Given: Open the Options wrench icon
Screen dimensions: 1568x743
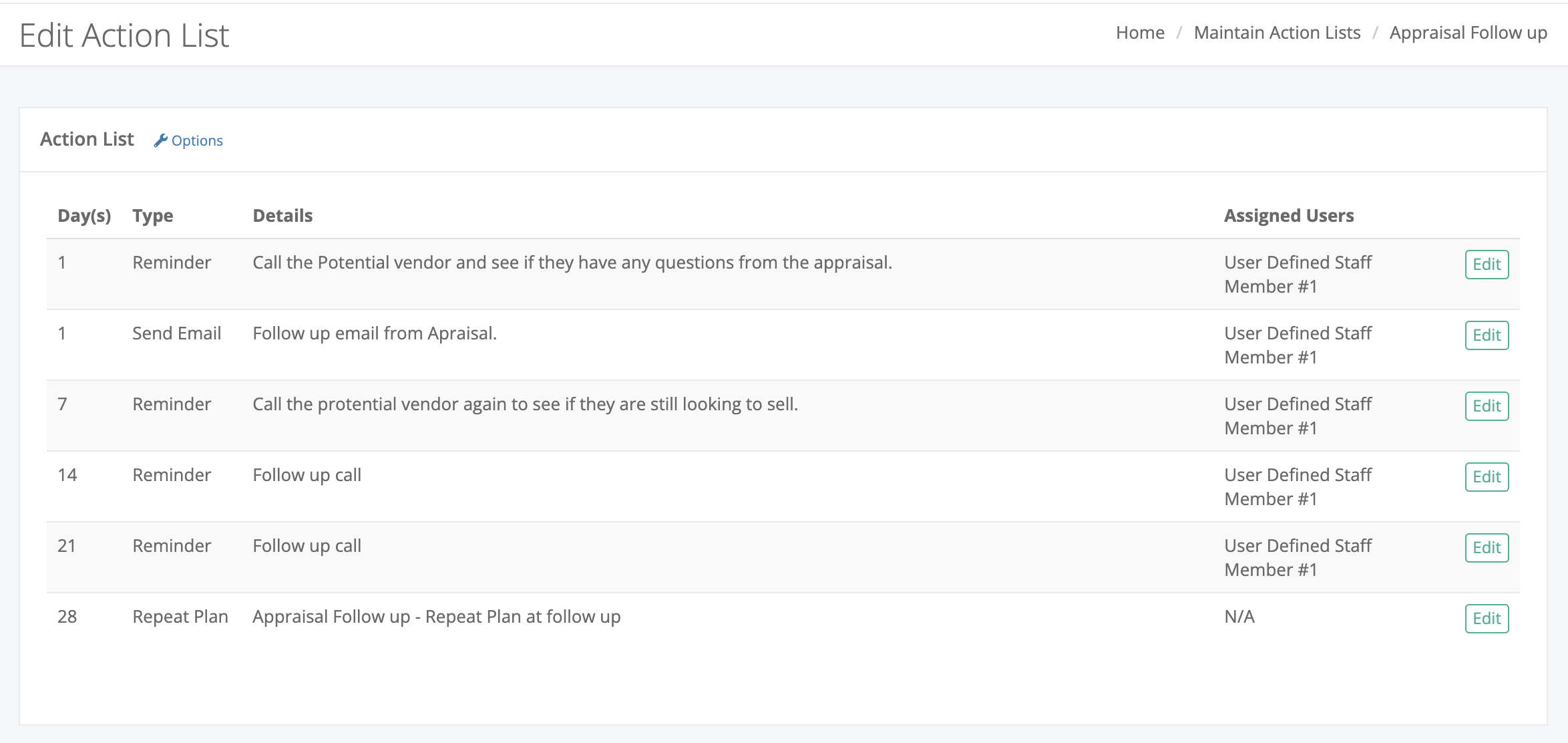Looking at the screenshot, I should [160, 140].
